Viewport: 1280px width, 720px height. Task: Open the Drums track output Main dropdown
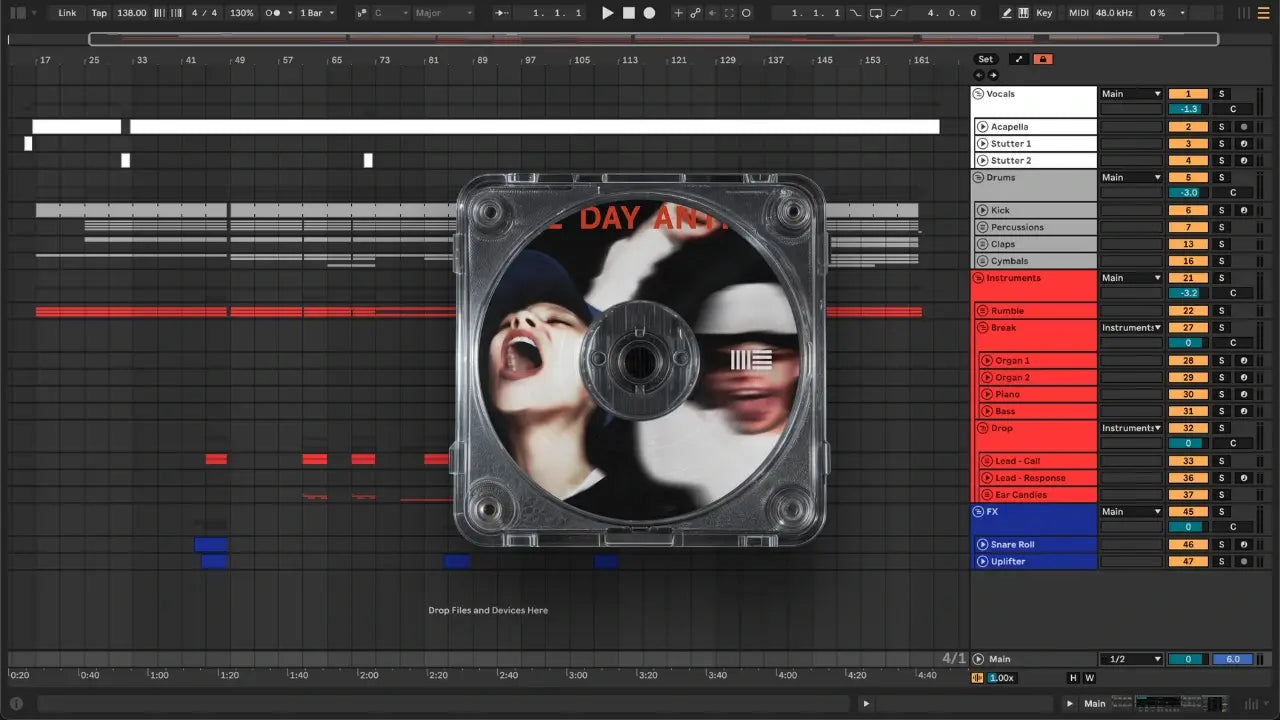(1131, 178)
